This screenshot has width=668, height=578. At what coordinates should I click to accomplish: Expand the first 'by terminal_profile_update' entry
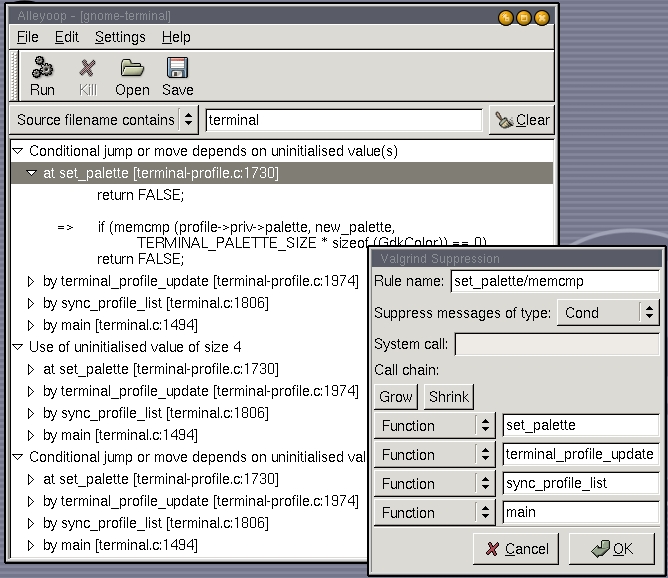pos(31,281)
